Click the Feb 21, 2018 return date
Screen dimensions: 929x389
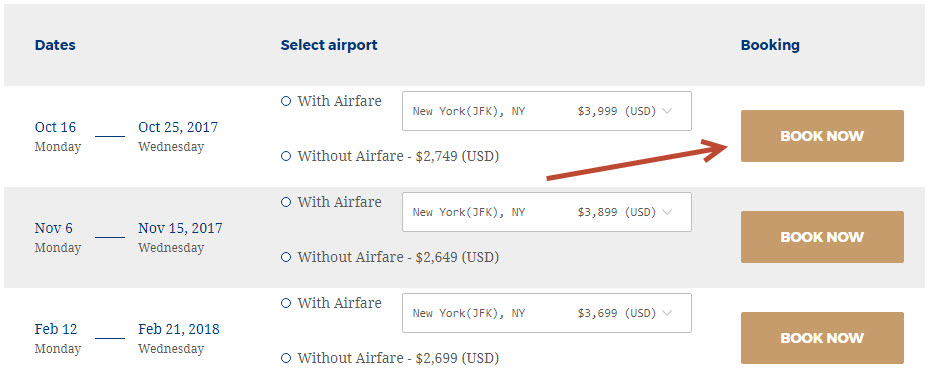(x=179, y=329)
